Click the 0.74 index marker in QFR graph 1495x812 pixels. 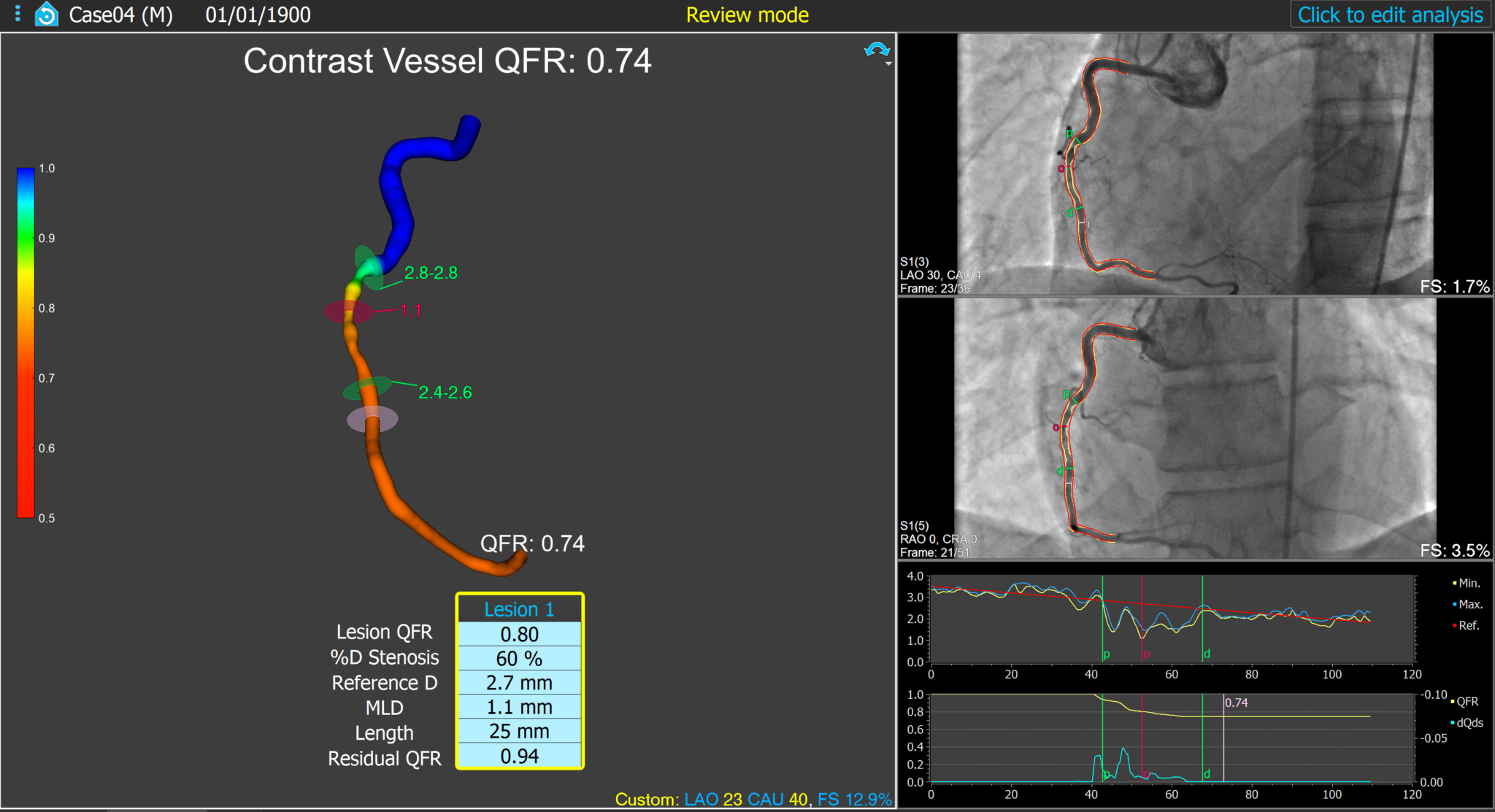1236,703
